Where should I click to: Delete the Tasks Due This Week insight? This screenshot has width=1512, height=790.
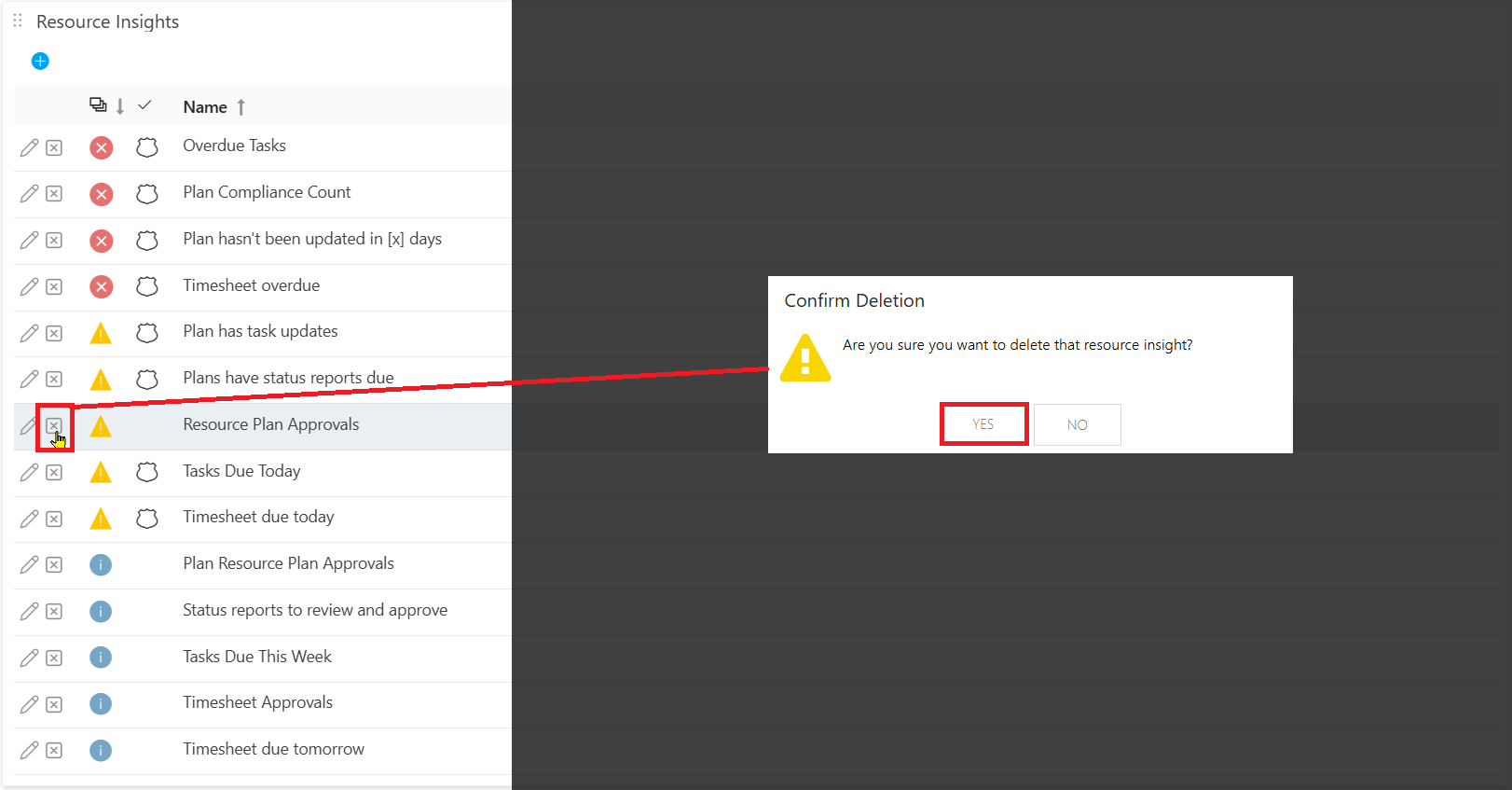[x=54, y=658]
